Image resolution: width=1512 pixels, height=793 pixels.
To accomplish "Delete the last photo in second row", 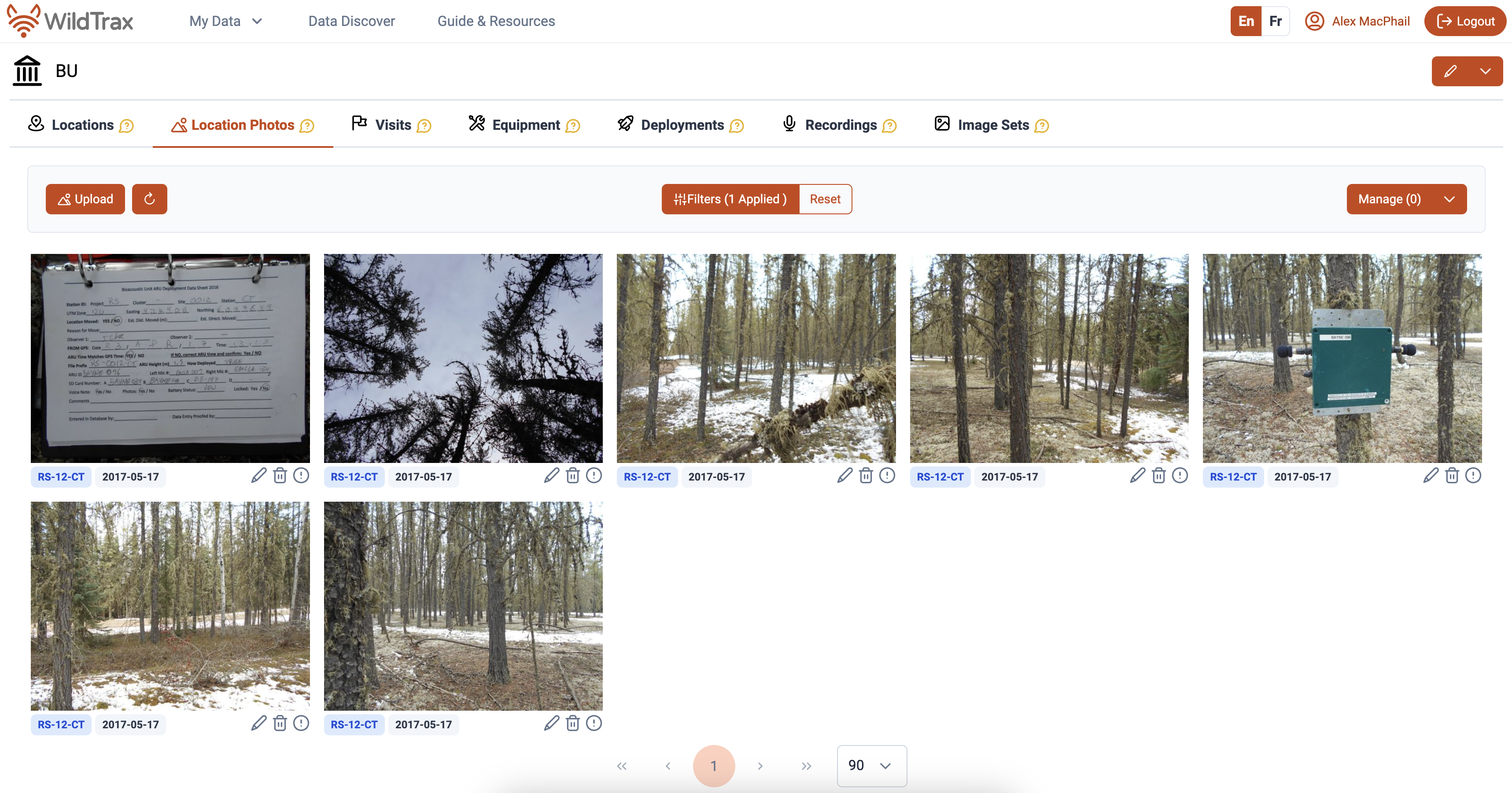I will click(572, 723).
